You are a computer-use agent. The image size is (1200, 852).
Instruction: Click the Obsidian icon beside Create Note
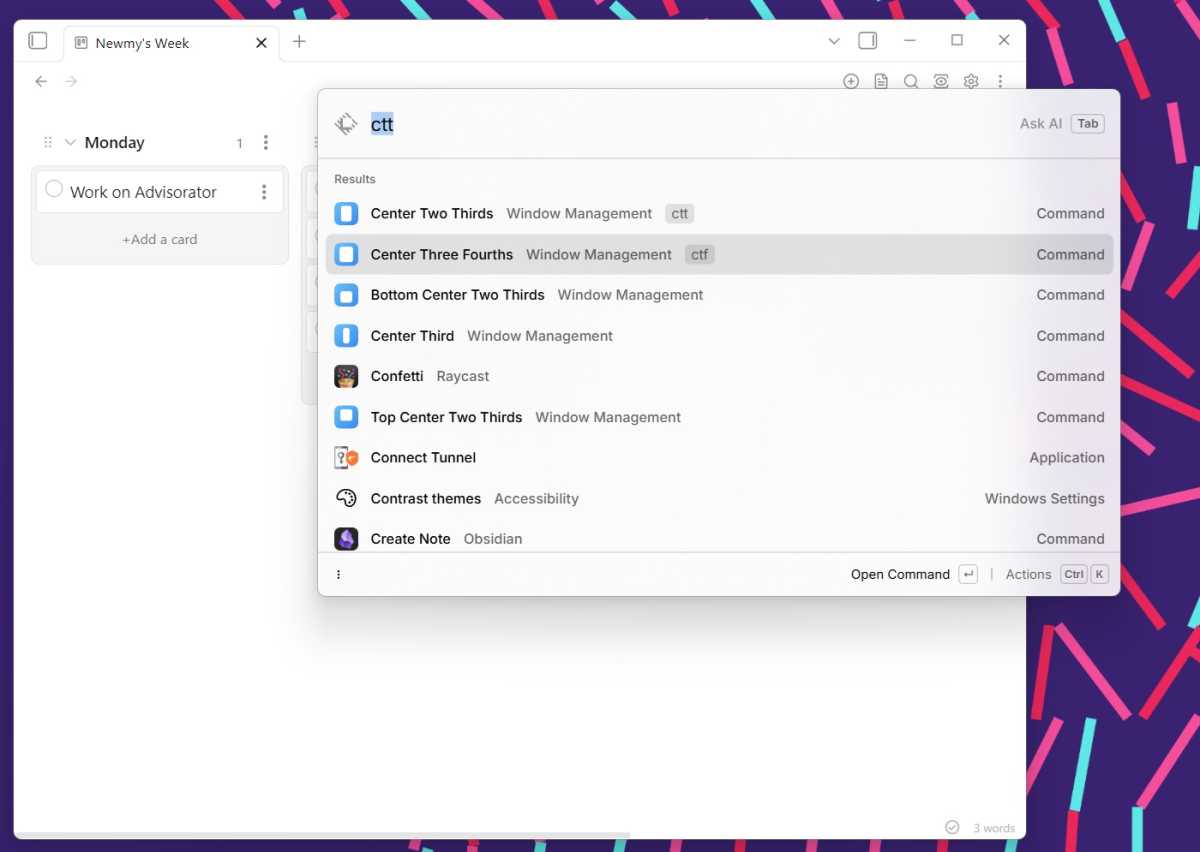[345, 538]
